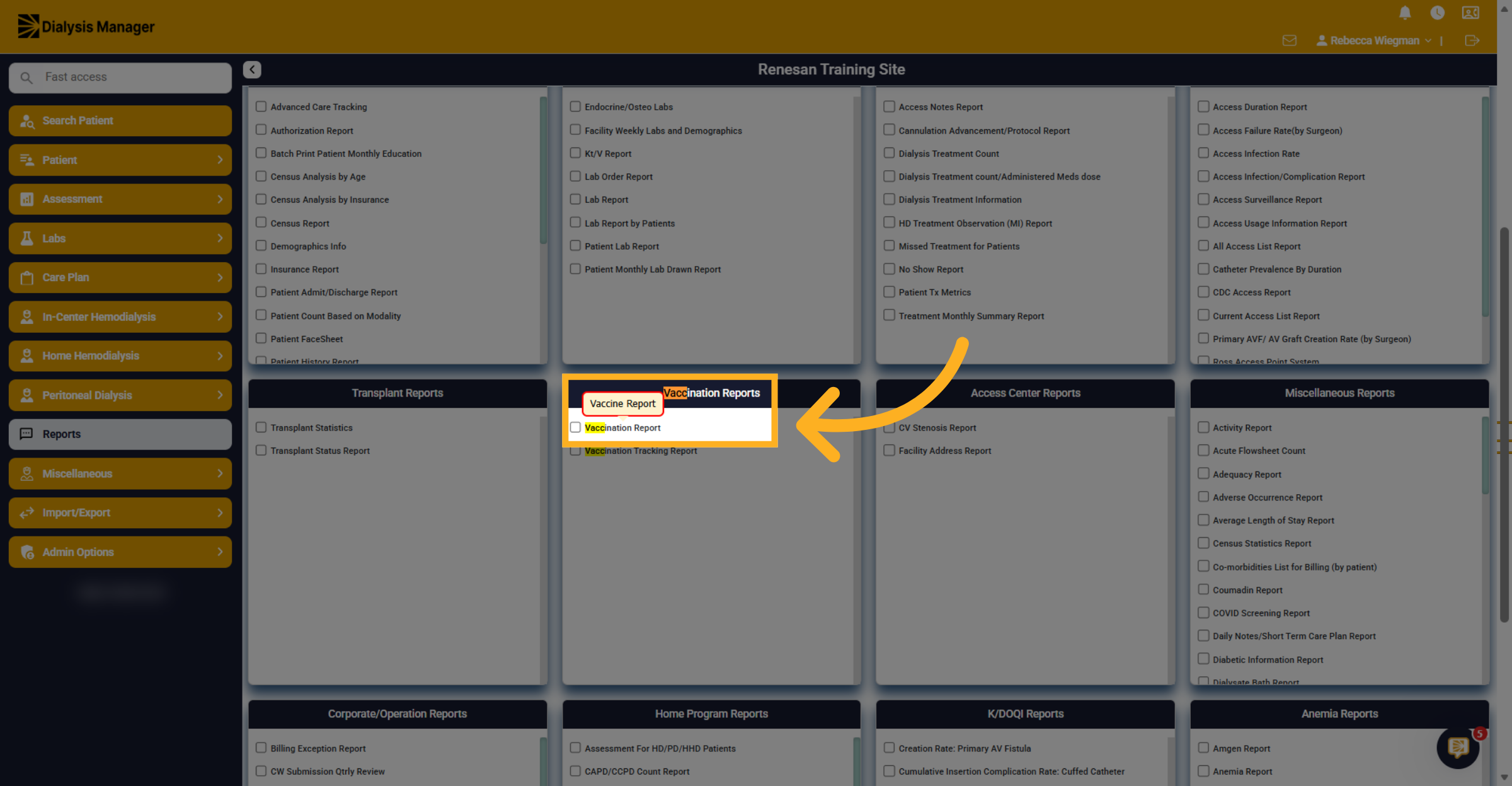
Task: Click the Search Patient button
Action: [x=120, y=121]
